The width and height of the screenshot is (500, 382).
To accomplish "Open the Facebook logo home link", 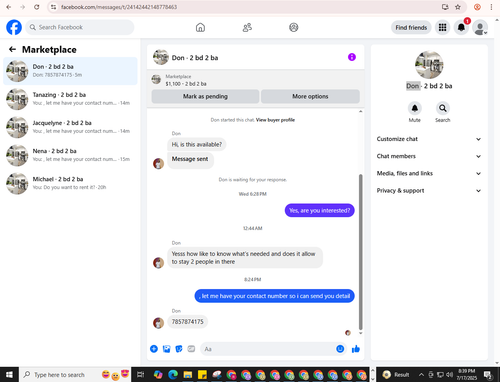I will click(14, 27).
